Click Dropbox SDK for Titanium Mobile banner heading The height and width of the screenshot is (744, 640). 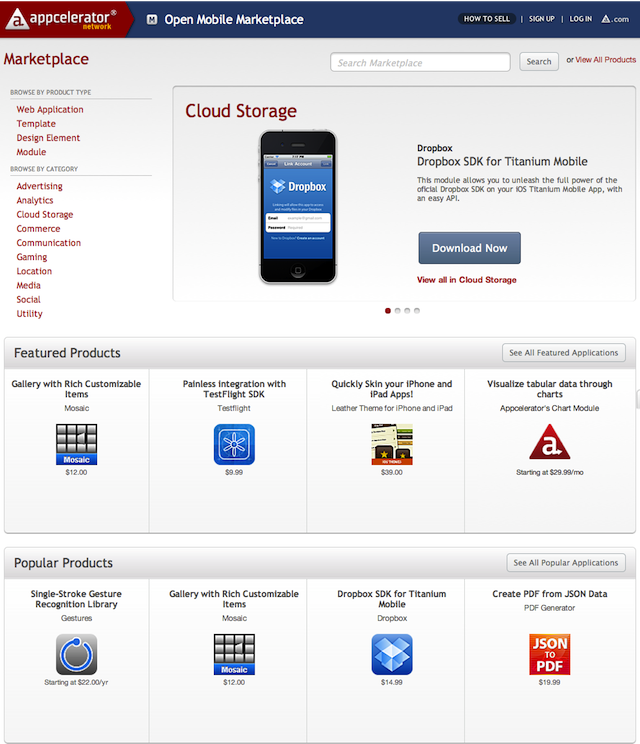pyautogui.click(x=502, y=162)
